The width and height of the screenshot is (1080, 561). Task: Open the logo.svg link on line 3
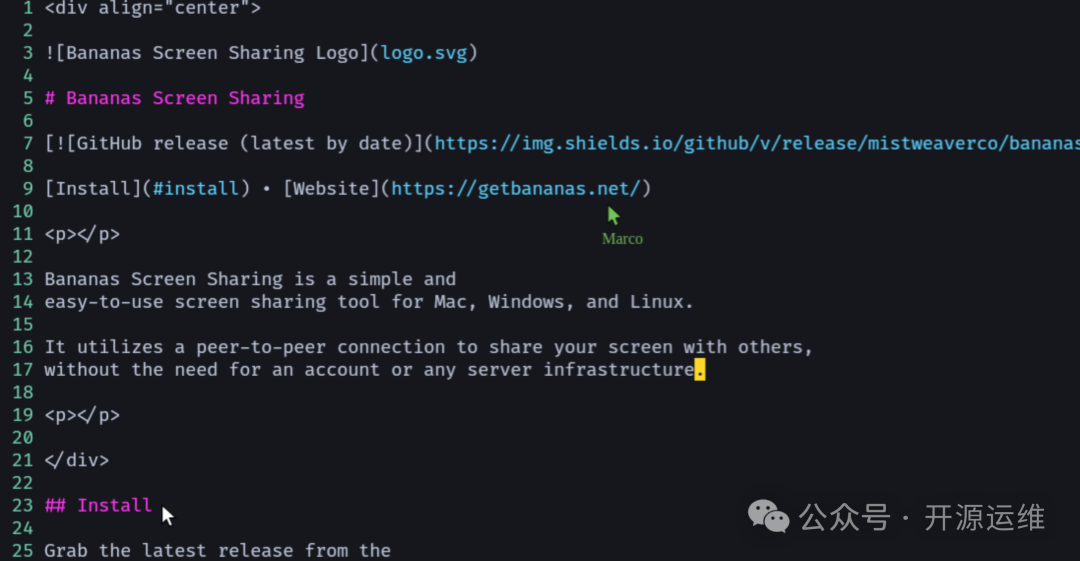tap(423, 53)
